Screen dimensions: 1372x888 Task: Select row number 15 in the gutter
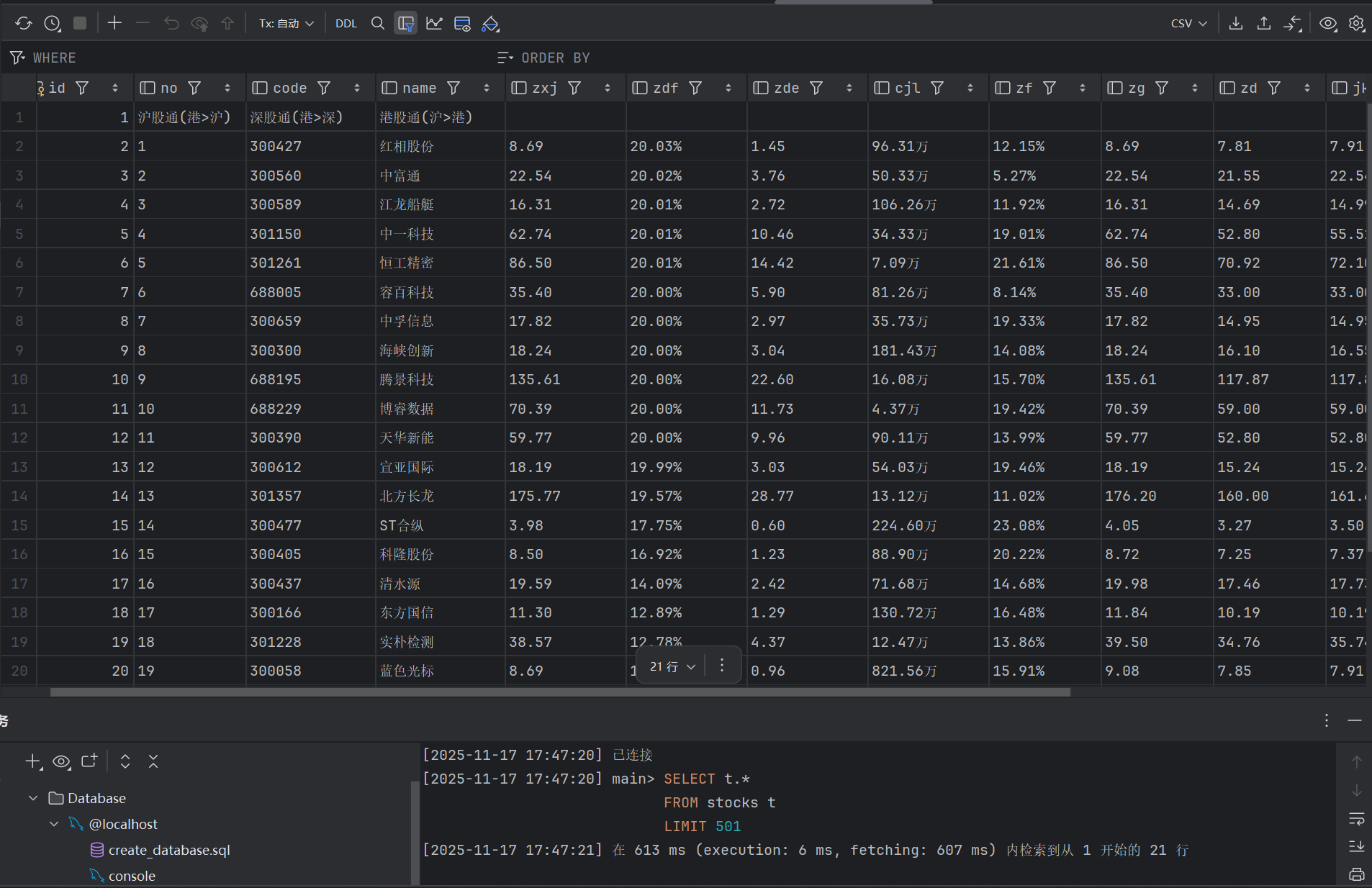[x=19, y=525]
